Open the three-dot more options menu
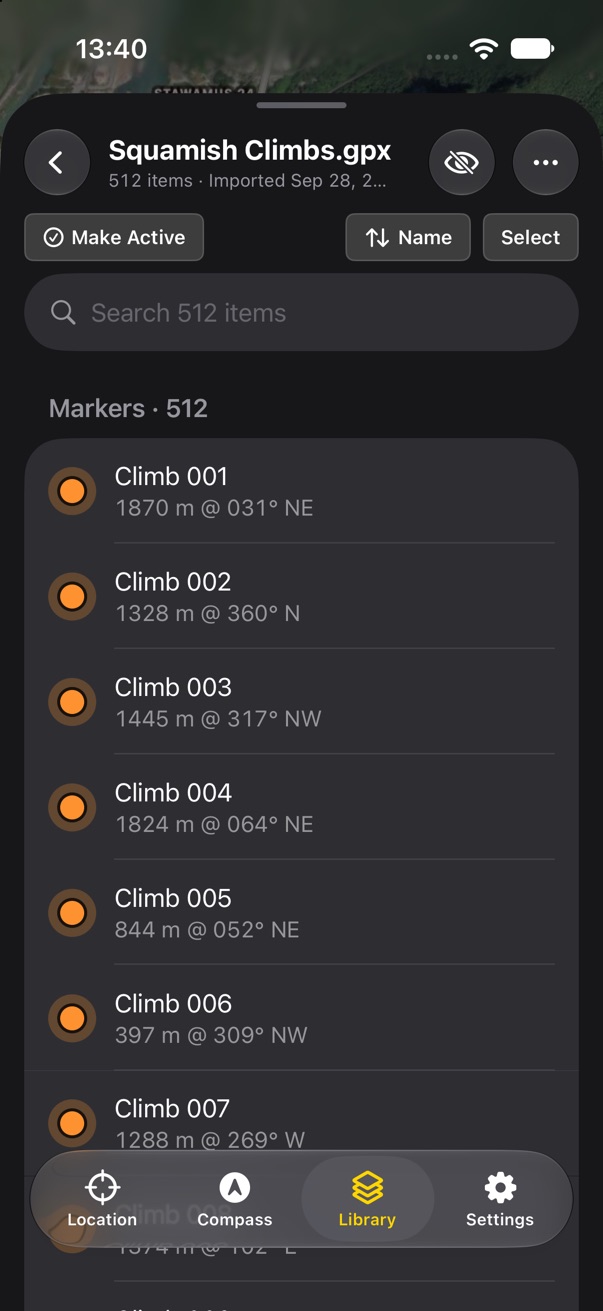Viewport: 603px width, 1311px height. (545, 162)
